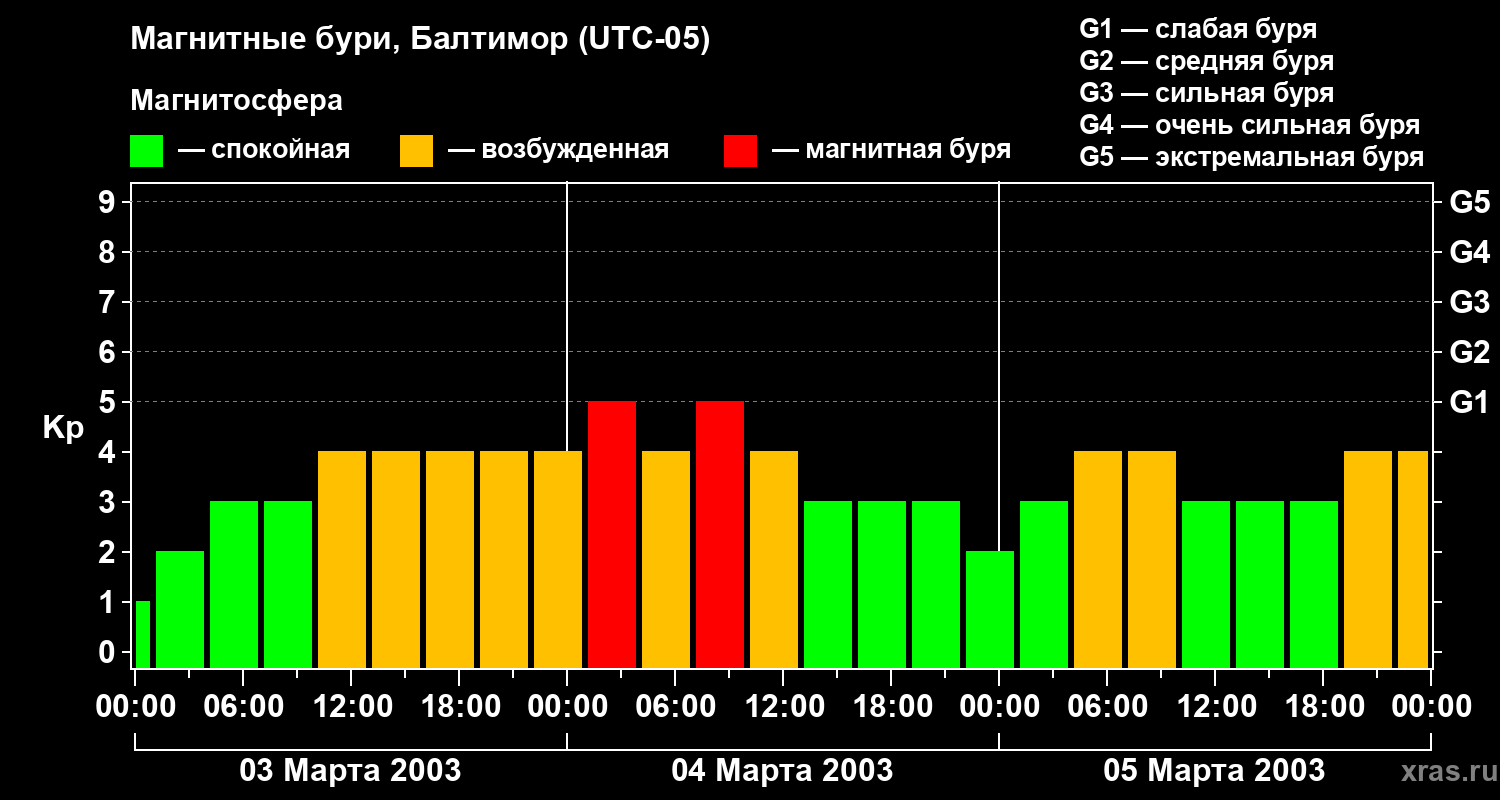Click the orange "возбужденная" legend swatch

416,151
